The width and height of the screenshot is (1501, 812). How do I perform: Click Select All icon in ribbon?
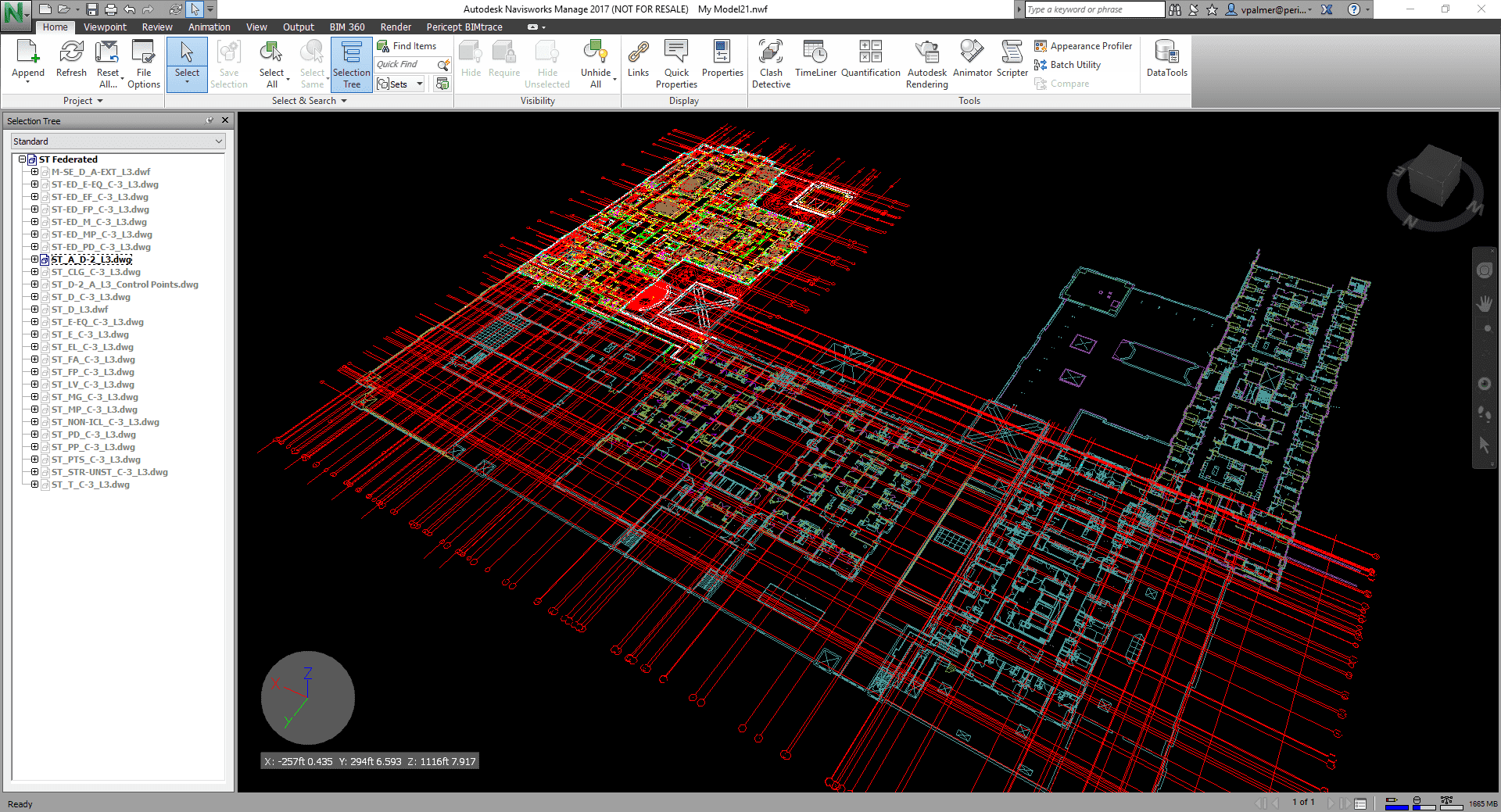(271, 52)
